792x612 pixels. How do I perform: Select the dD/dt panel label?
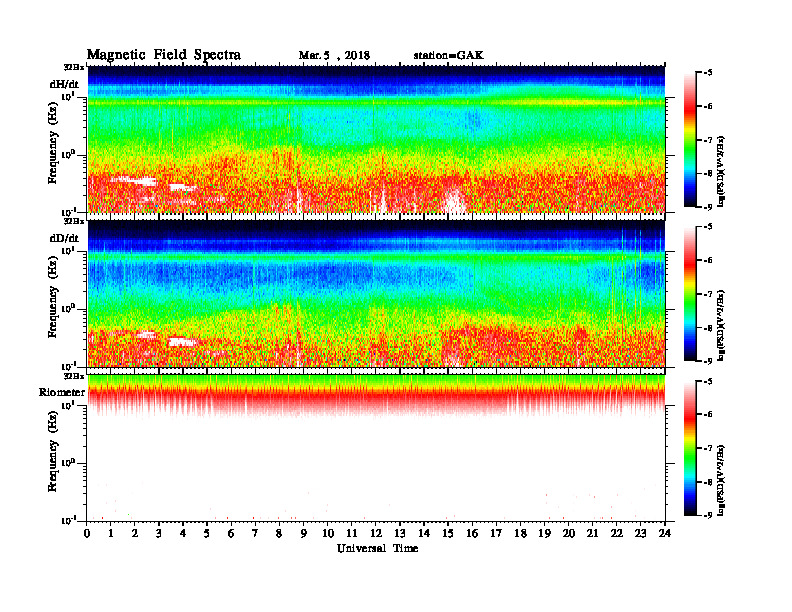point(64,238)
